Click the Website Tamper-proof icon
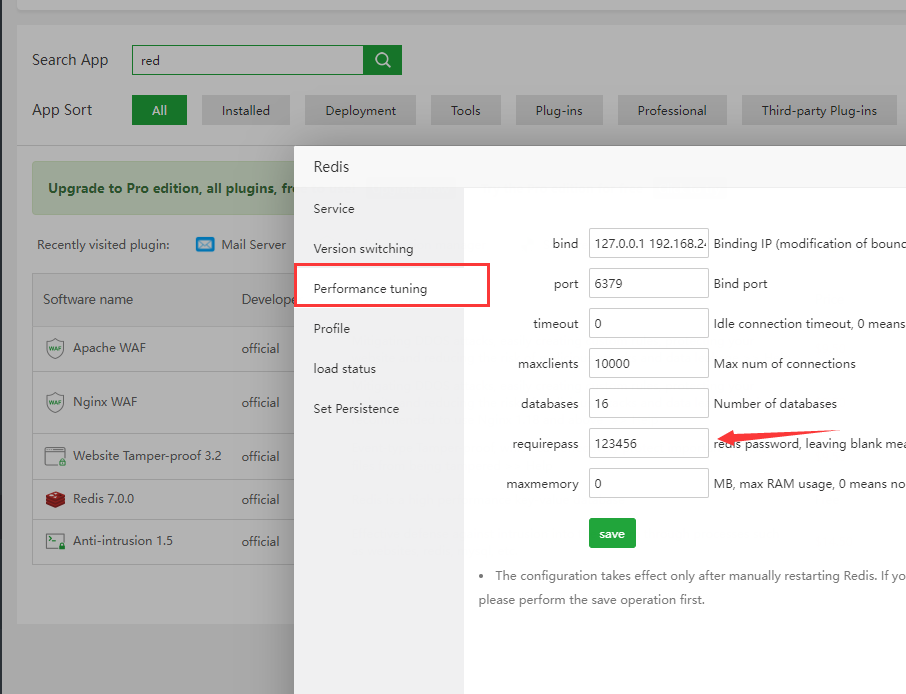The height and width of the screenshot is (694, 906). coord(55,456)
